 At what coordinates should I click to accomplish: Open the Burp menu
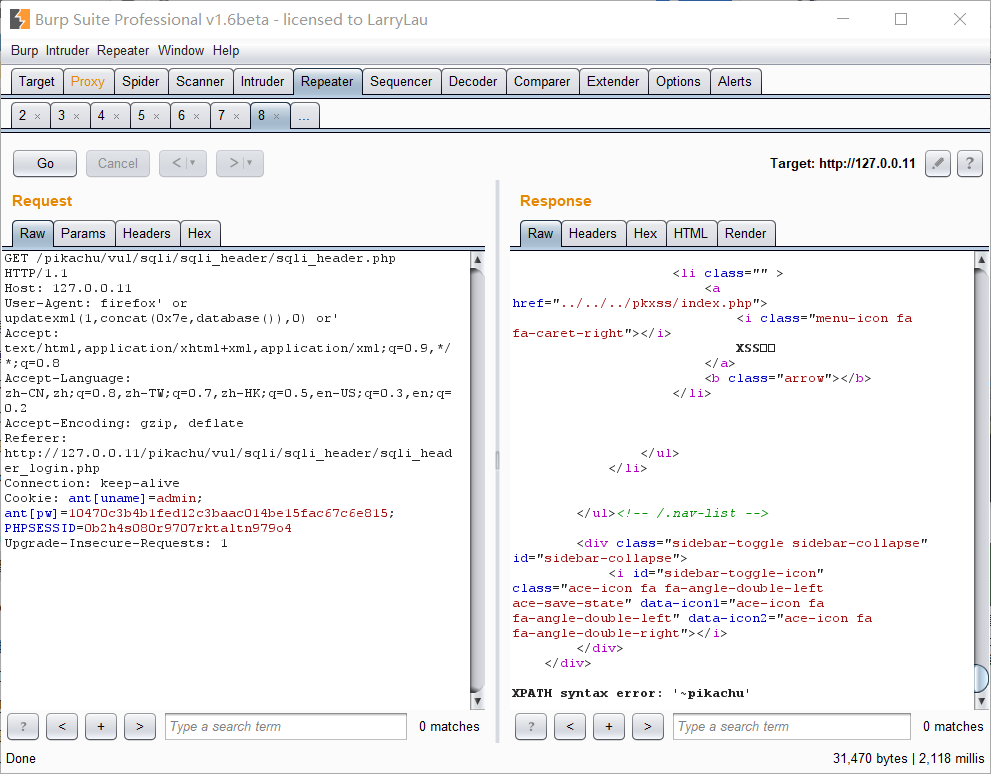24,51
